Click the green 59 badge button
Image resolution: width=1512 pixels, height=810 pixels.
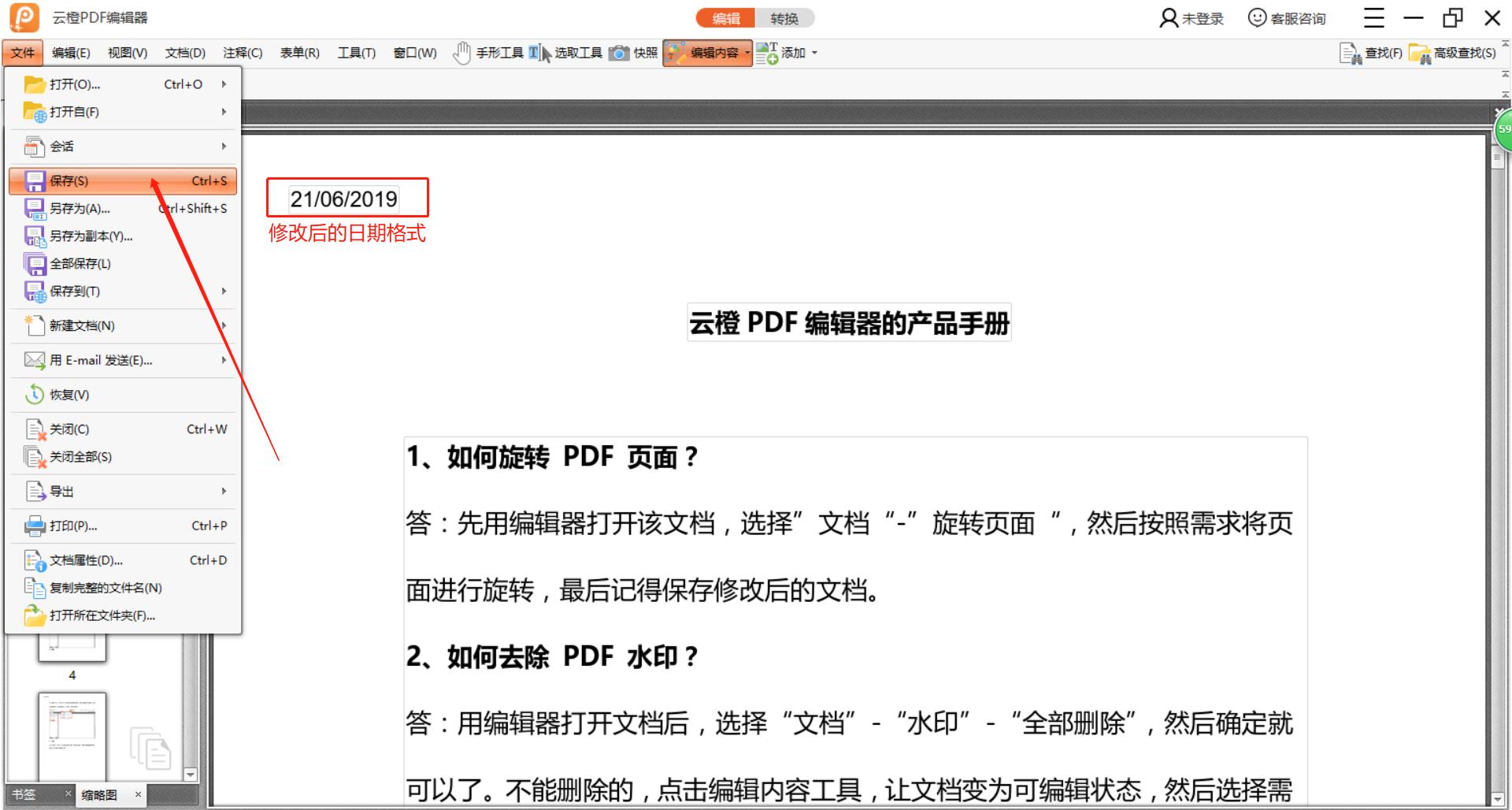pyautogui.click(x=1503, y=129)
